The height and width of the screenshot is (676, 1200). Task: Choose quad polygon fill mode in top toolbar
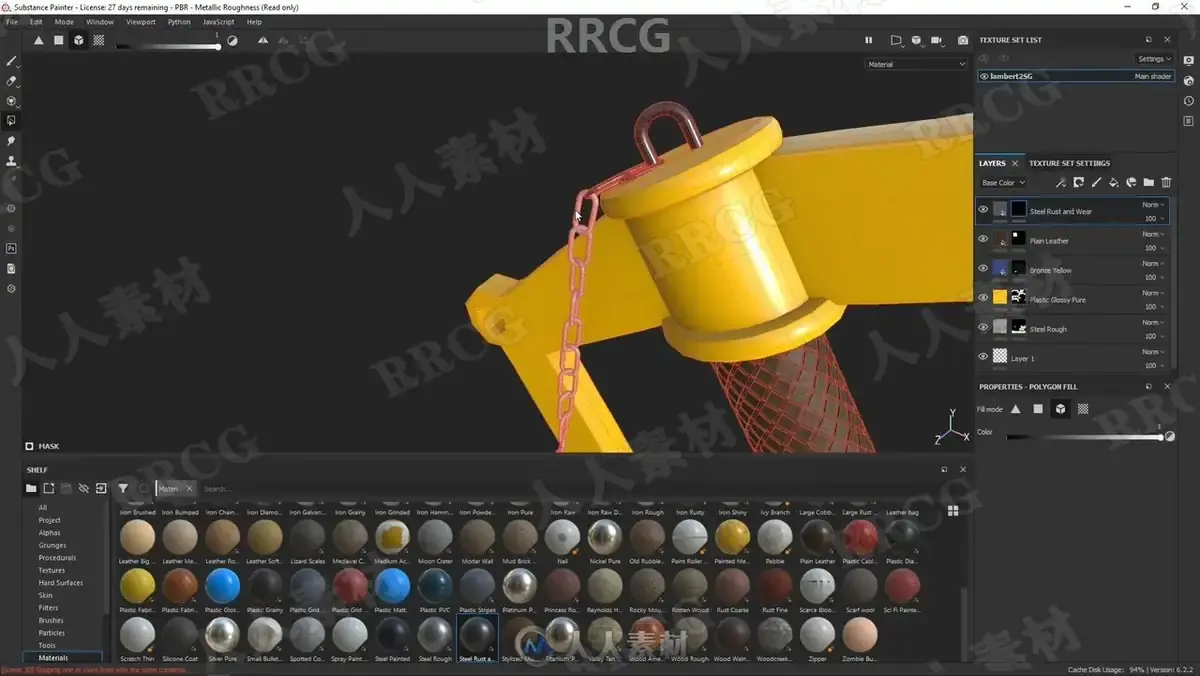click(x=59, y=41)
